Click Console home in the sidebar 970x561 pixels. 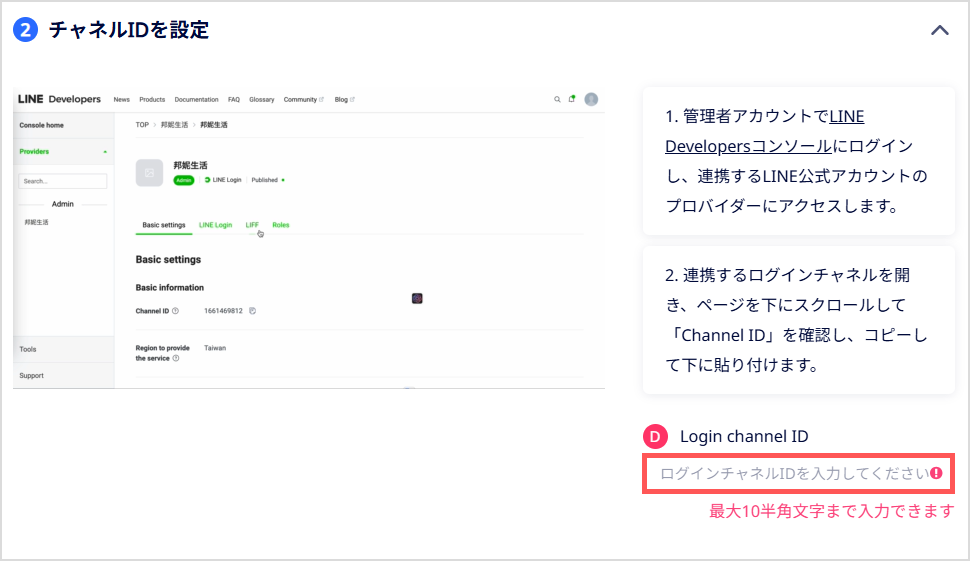[41, 126]
